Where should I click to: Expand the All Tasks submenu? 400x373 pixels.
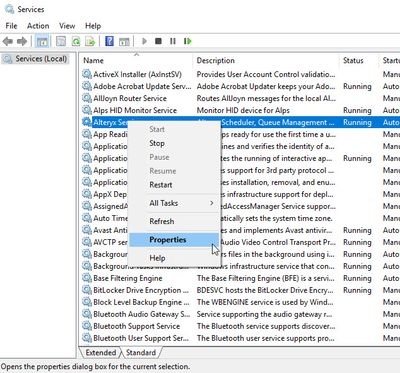pyautogui.click(x=174, y=203)
